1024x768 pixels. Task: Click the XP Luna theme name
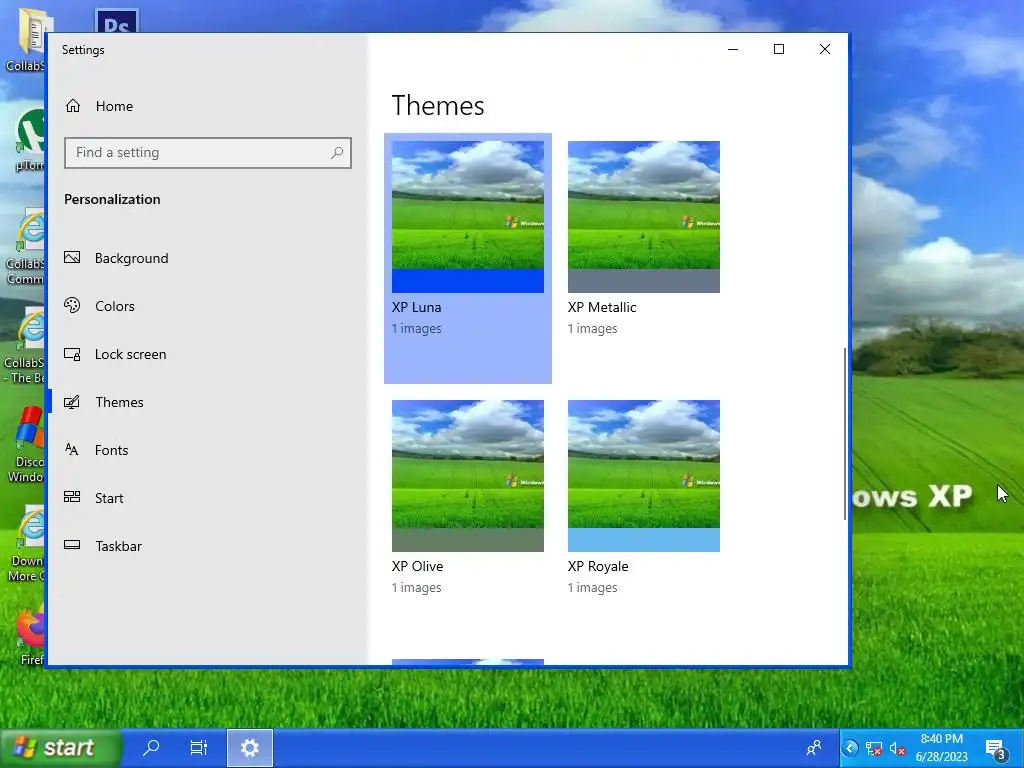pos(417,307)
